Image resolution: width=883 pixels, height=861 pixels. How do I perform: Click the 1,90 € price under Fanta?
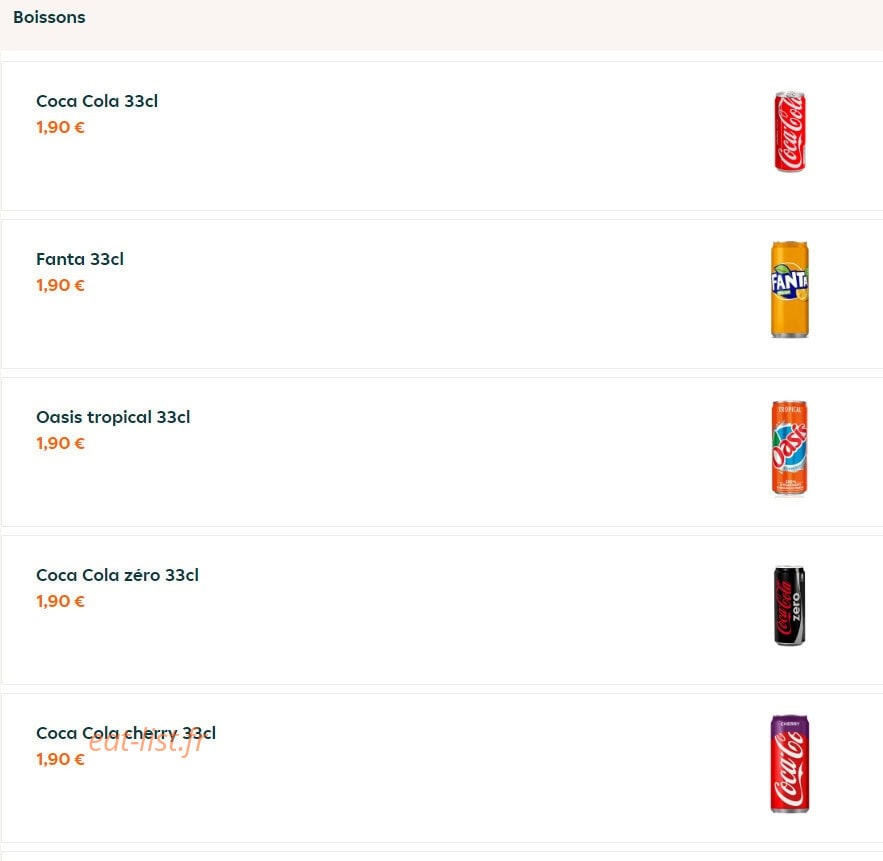pyautogui.click(x=60, y=285)
